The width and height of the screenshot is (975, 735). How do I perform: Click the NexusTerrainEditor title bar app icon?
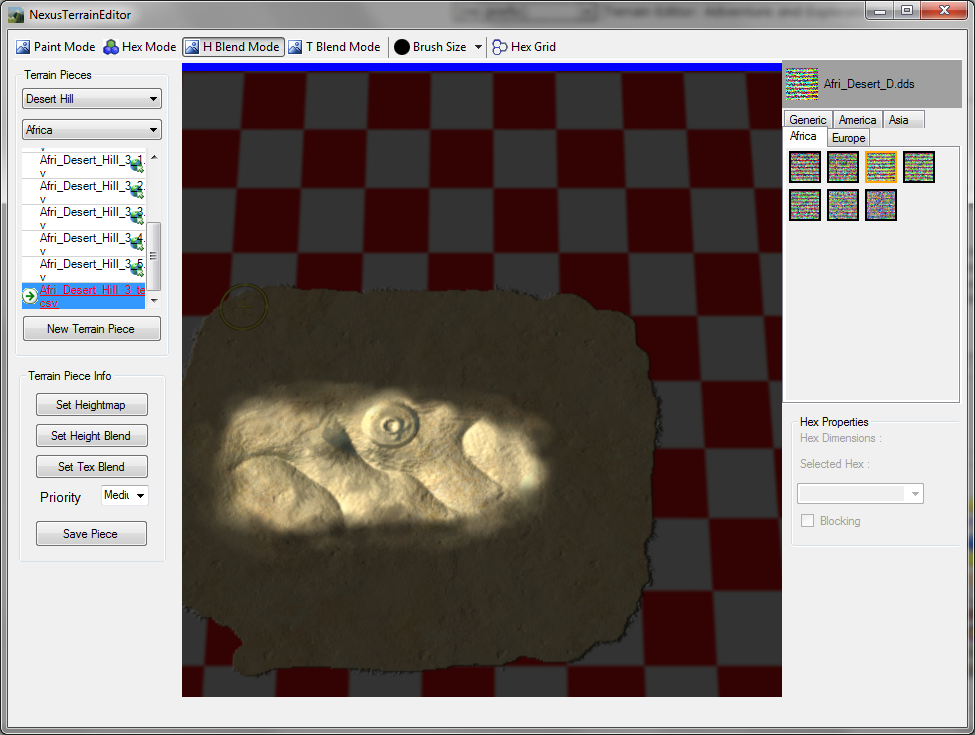pyautogui.click(x=16, y=14)
